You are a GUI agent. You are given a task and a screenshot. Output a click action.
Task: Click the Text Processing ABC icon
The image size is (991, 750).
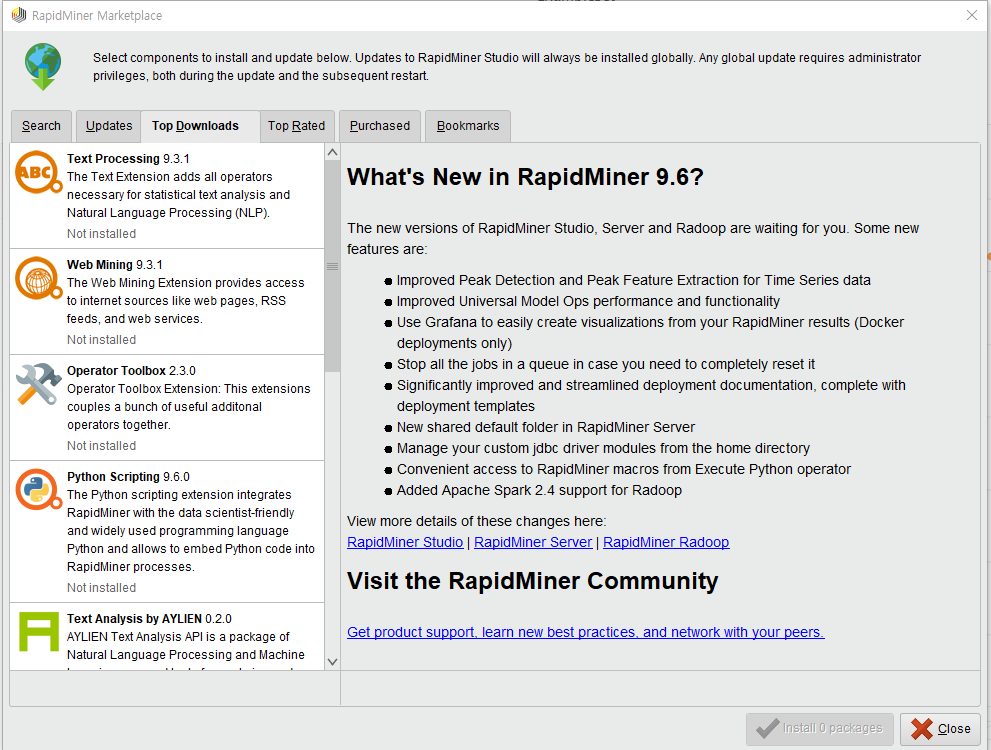[39, 172]
